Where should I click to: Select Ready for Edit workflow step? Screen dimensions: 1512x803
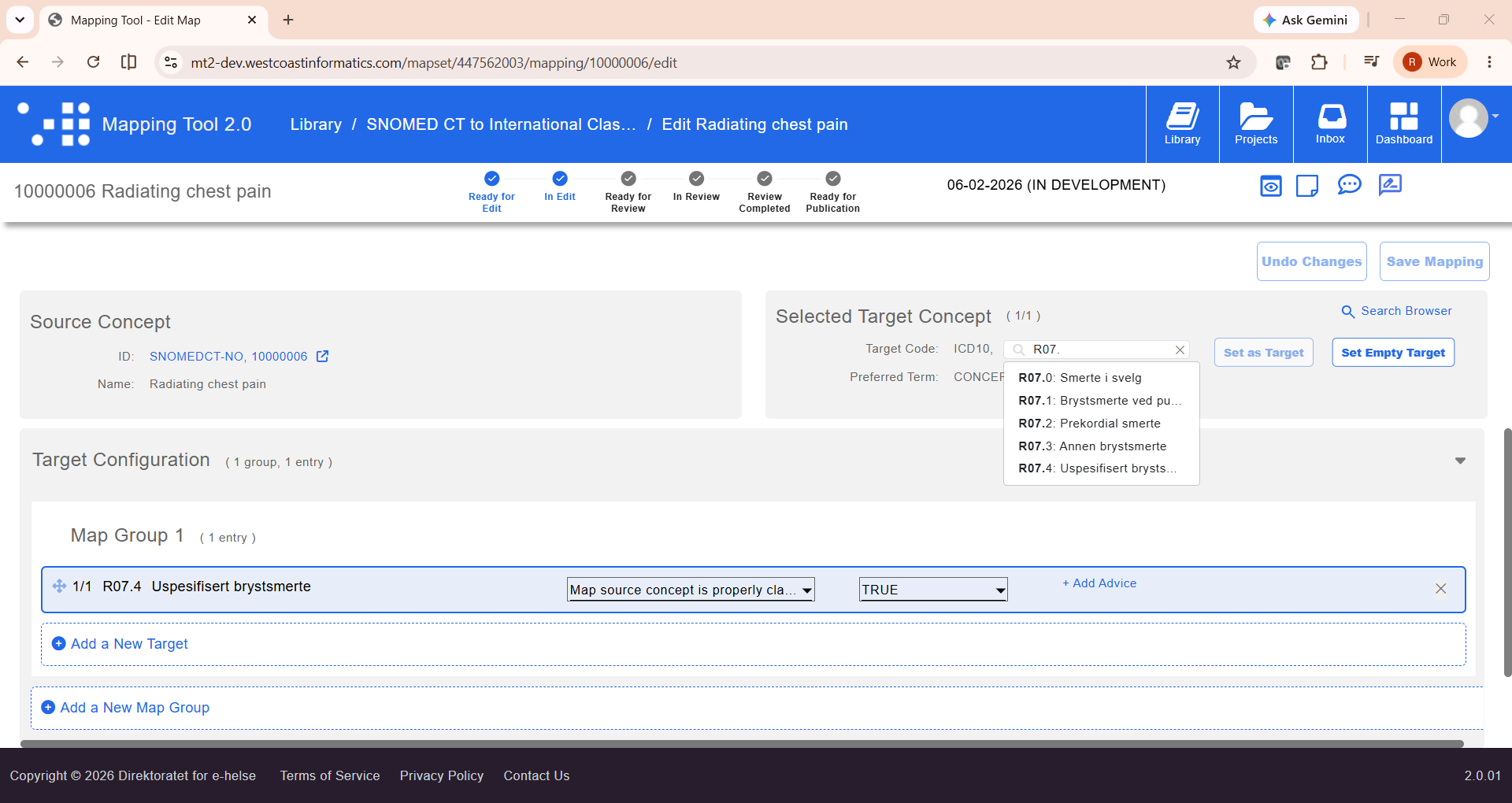(x=491, y=192)
